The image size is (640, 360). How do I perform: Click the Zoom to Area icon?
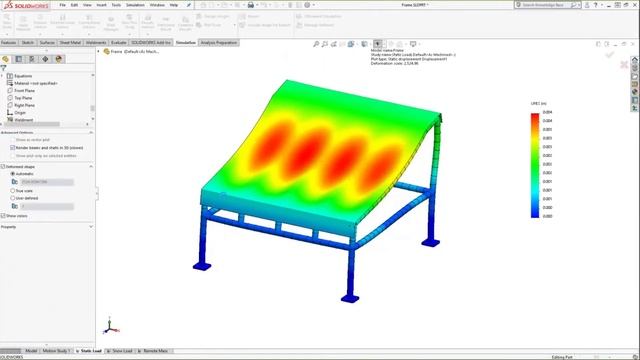(325, 44)
